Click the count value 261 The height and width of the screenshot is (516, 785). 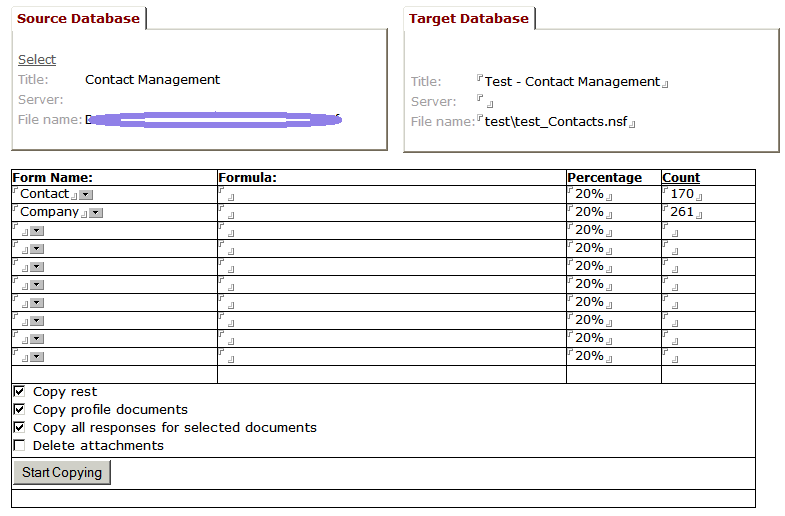[x=682, y=212]
